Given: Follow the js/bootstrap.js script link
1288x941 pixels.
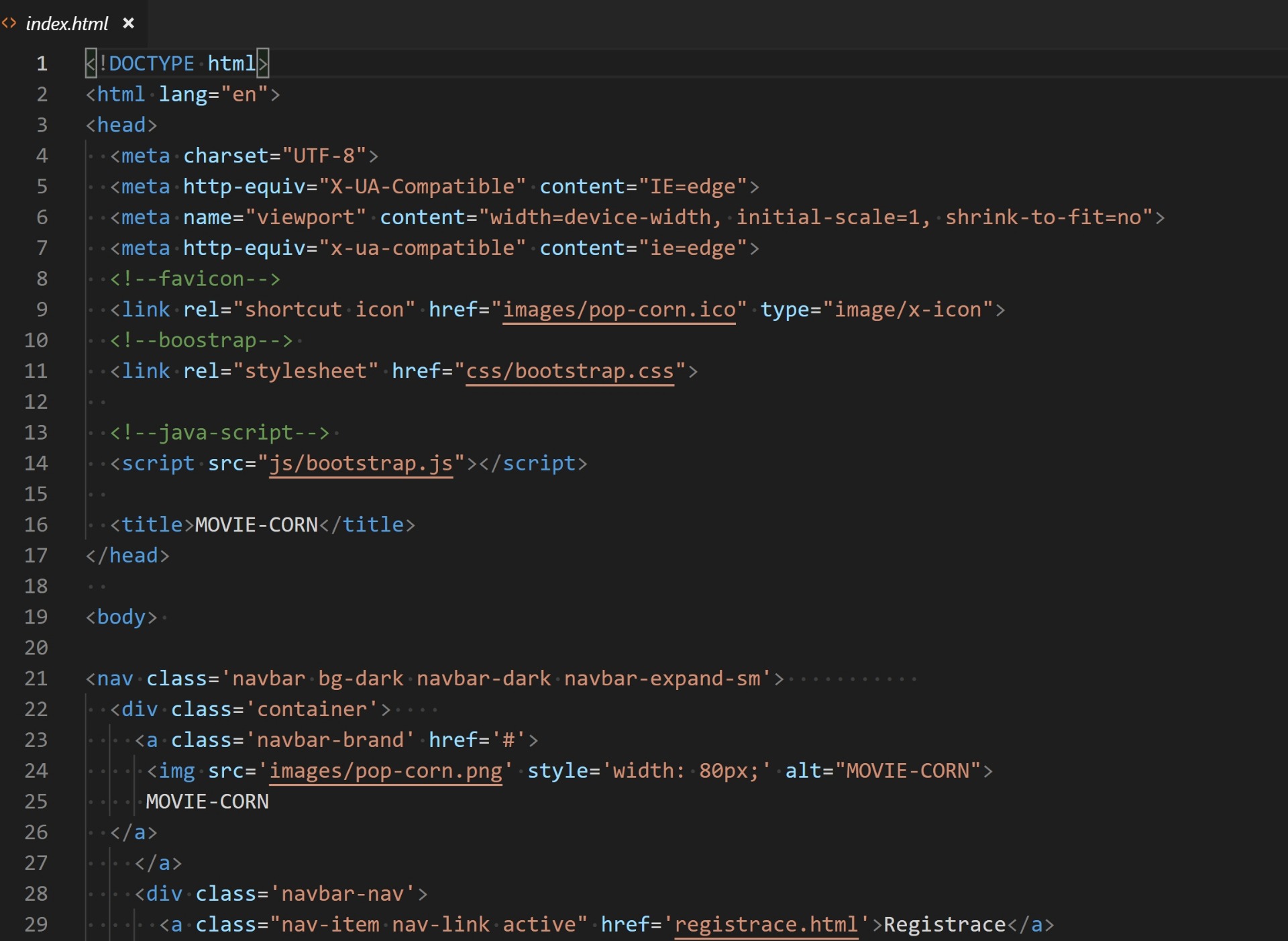Looking at the screenshot, I should coord(361,464).
